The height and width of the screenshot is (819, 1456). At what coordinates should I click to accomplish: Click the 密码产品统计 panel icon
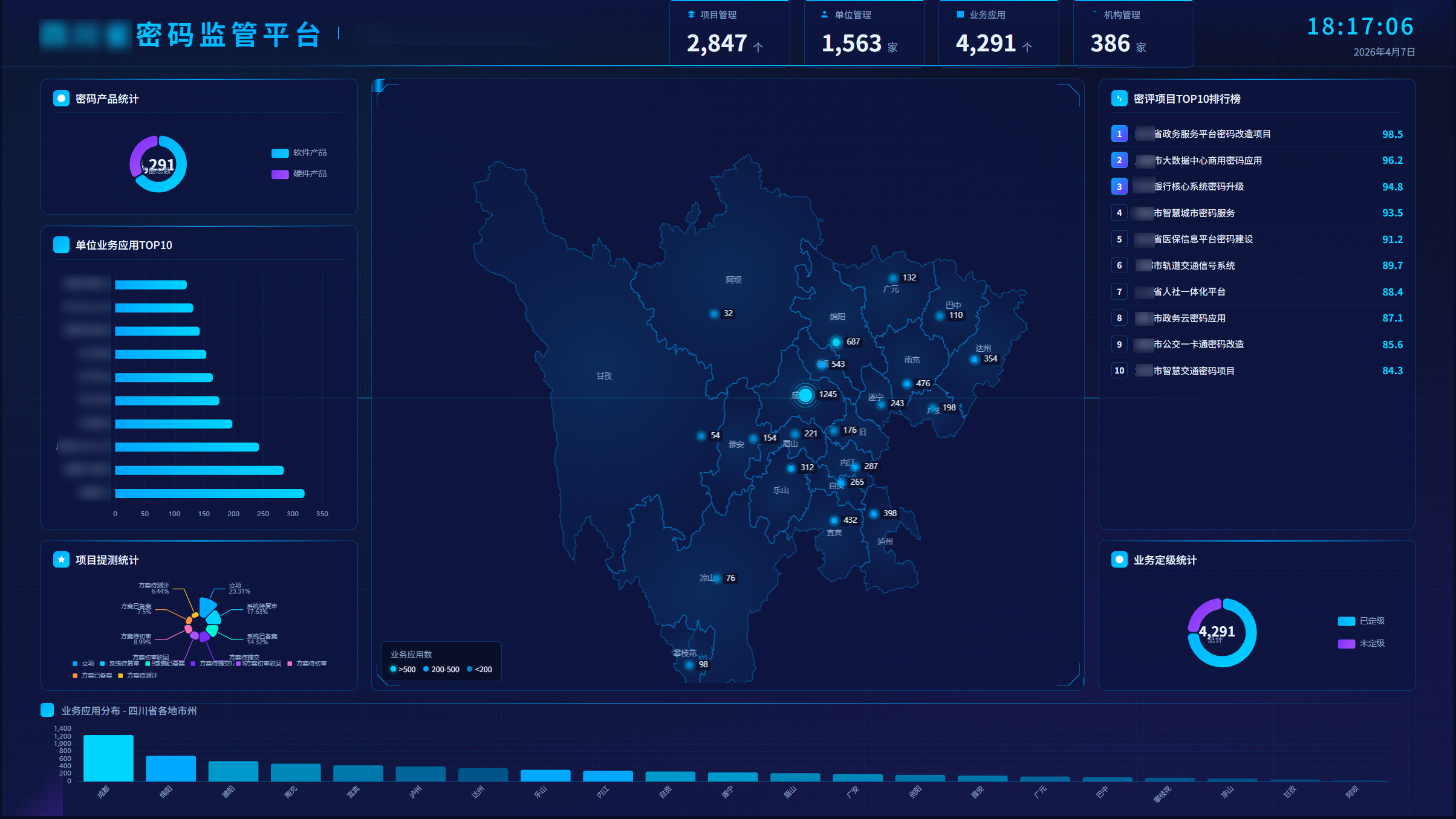tap(61, 99)
